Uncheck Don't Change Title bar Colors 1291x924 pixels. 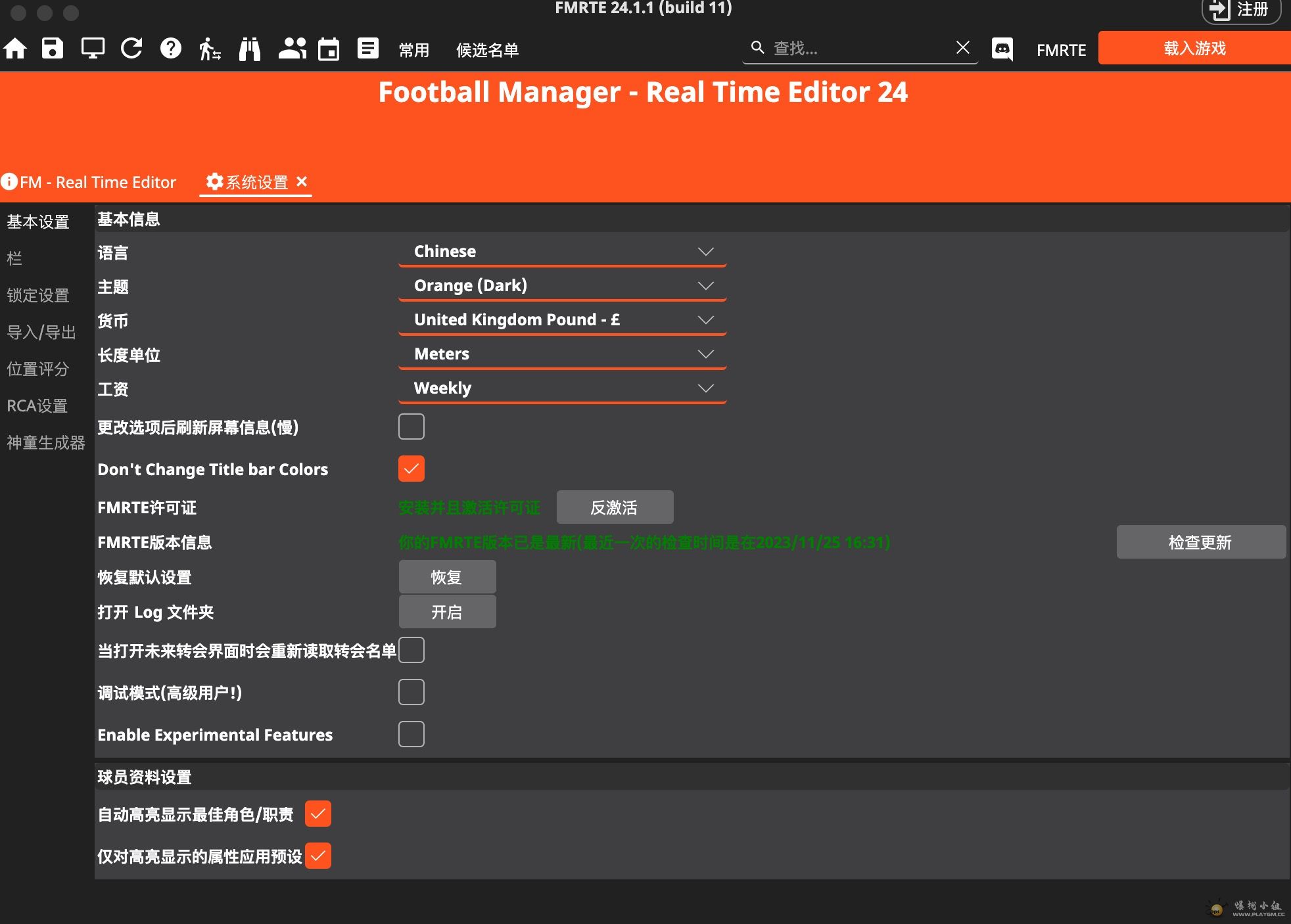[x=411, y=469]
